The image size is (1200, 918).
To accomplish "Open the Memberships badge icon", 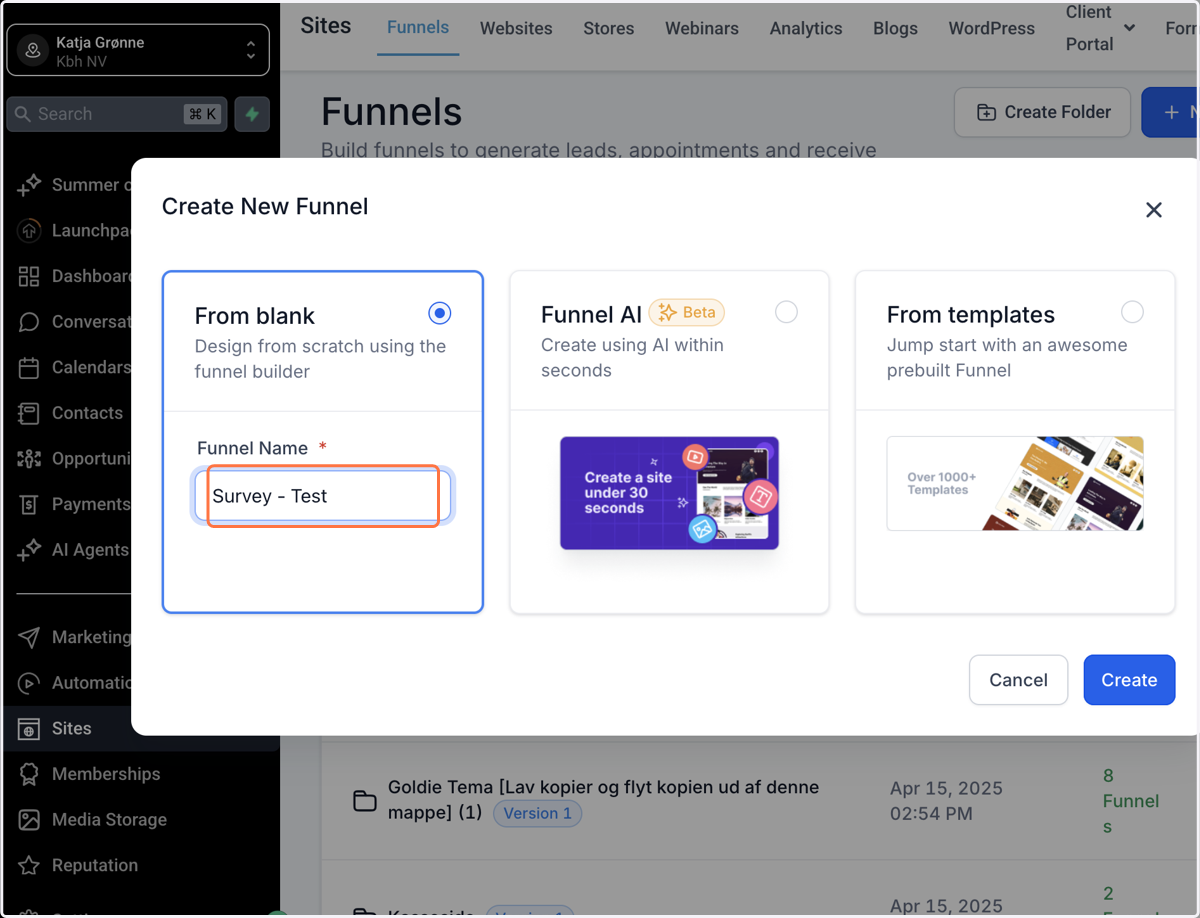I will 29,774.
